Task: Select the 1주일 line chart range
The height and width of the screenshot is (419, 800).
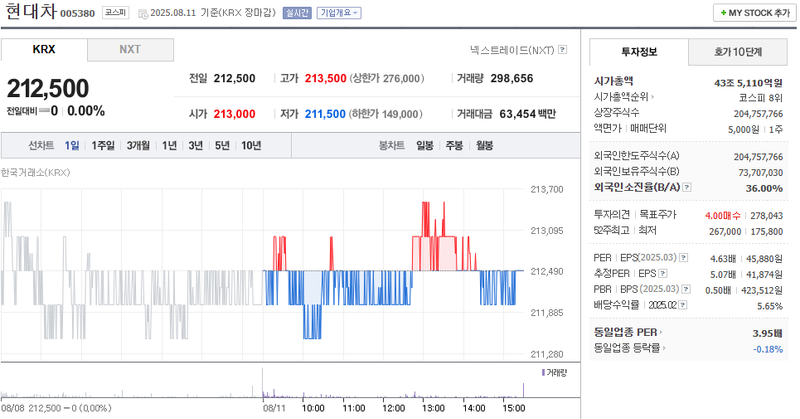Action: pyautogui.click(x=103, y=145)
